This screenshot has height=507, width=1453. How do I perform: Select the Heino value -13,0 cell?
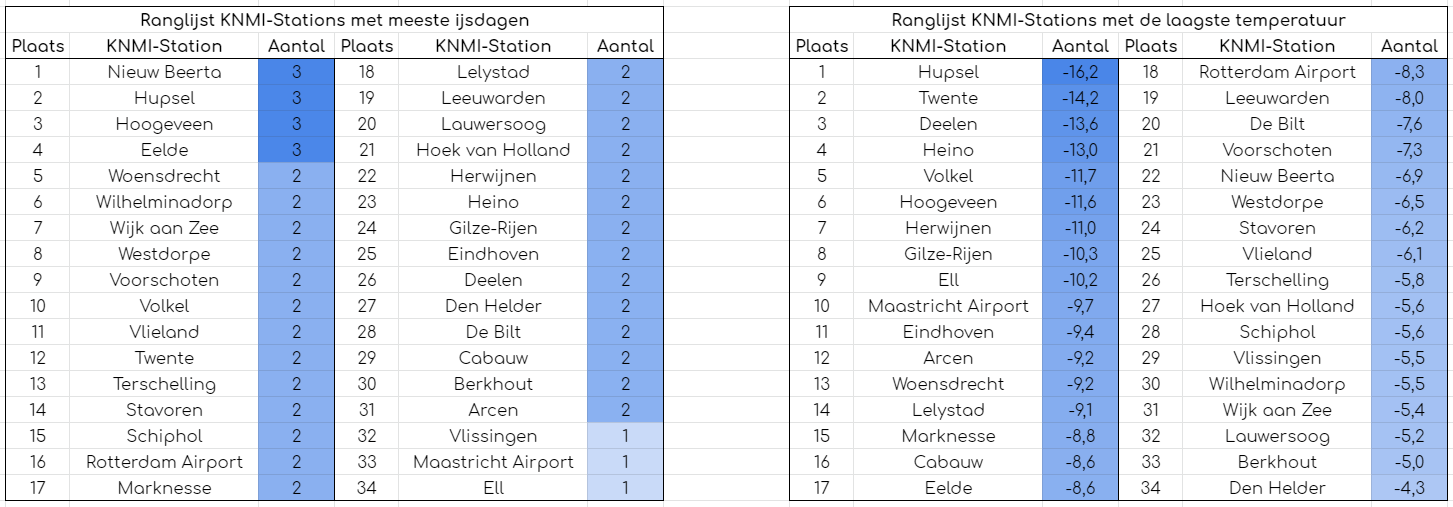[x=1080, y=150]
